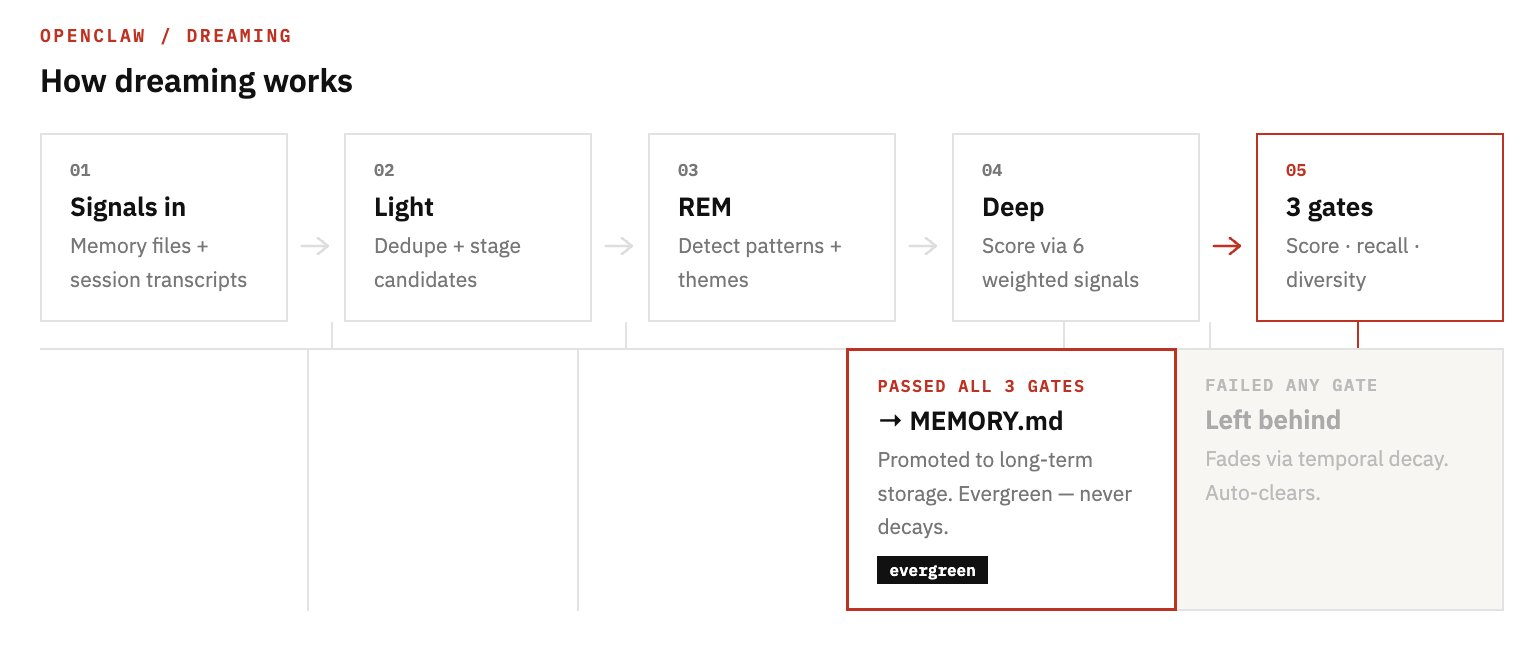Click step number 01

tap(80, 170)
